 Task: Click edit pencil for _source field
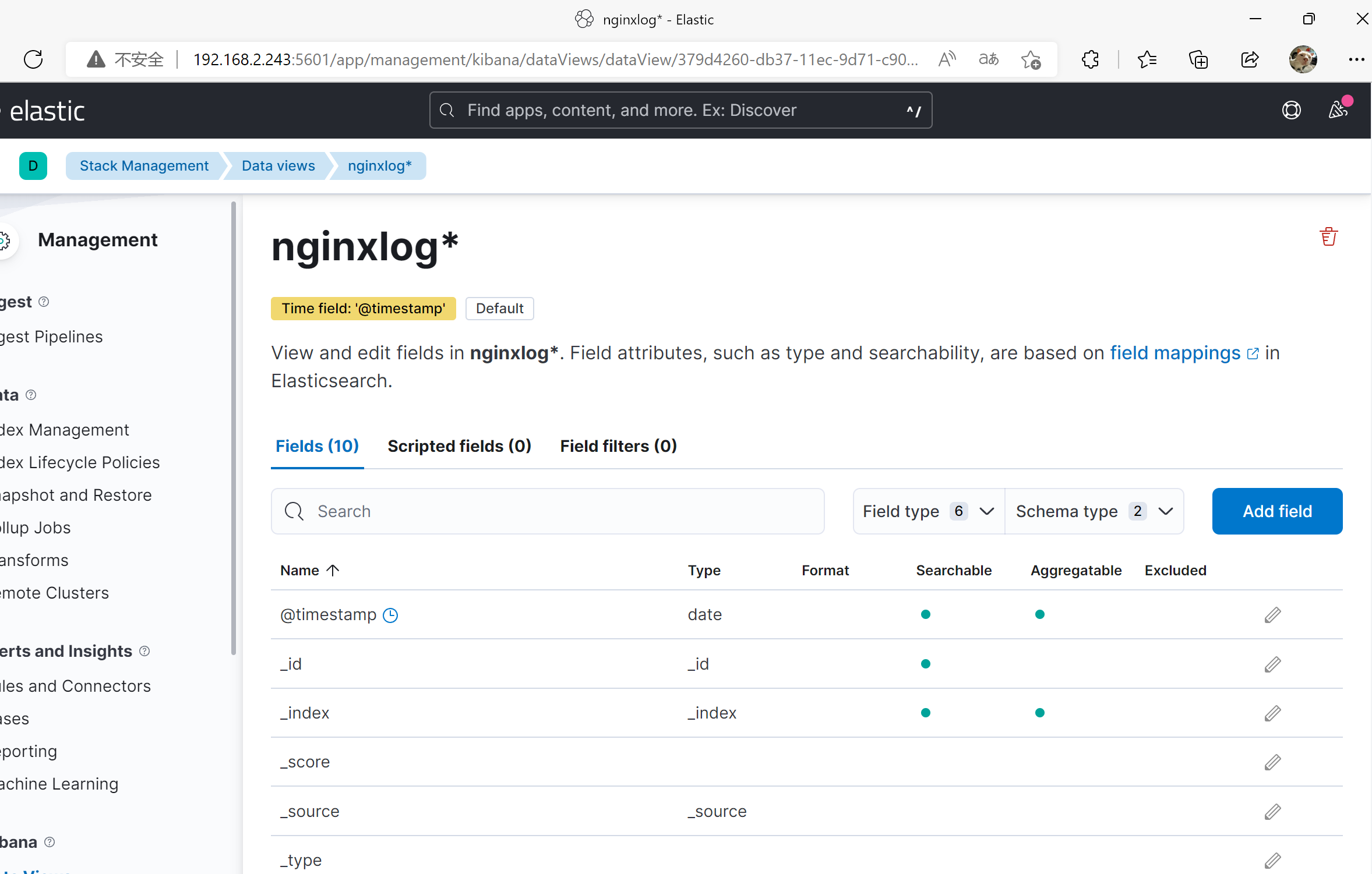coord(1272,812)
